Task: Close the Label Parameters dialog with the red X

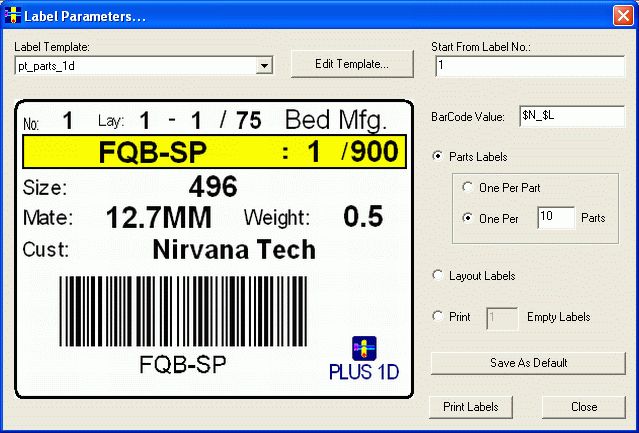Action: tap(623, 16)
